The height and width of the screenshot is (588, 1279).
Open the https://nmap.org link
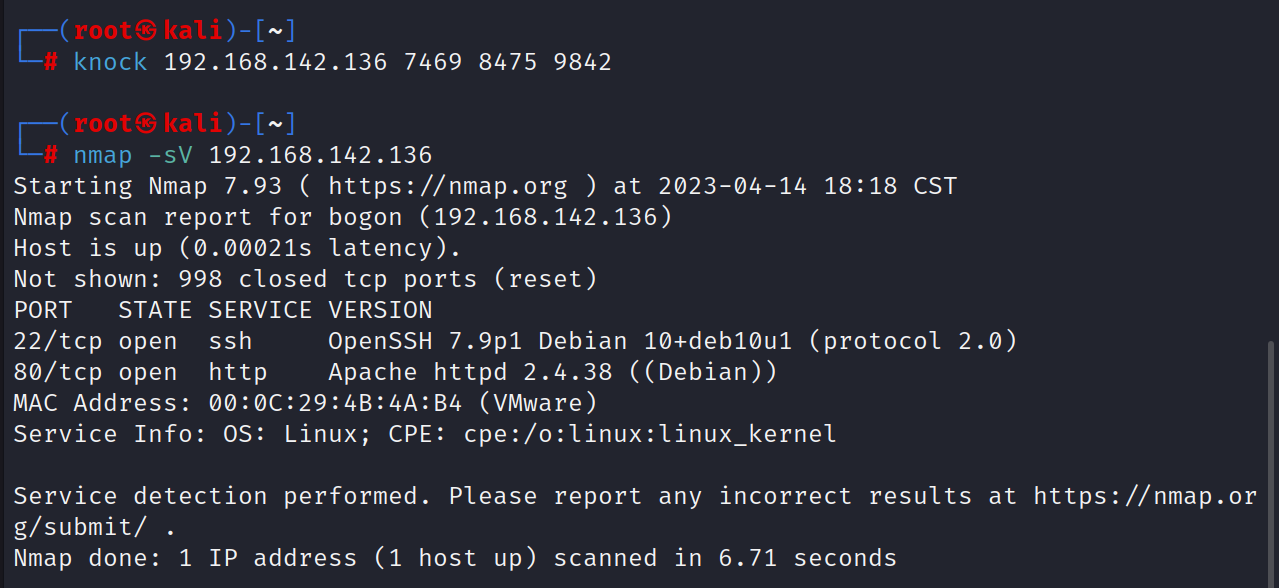447,186
